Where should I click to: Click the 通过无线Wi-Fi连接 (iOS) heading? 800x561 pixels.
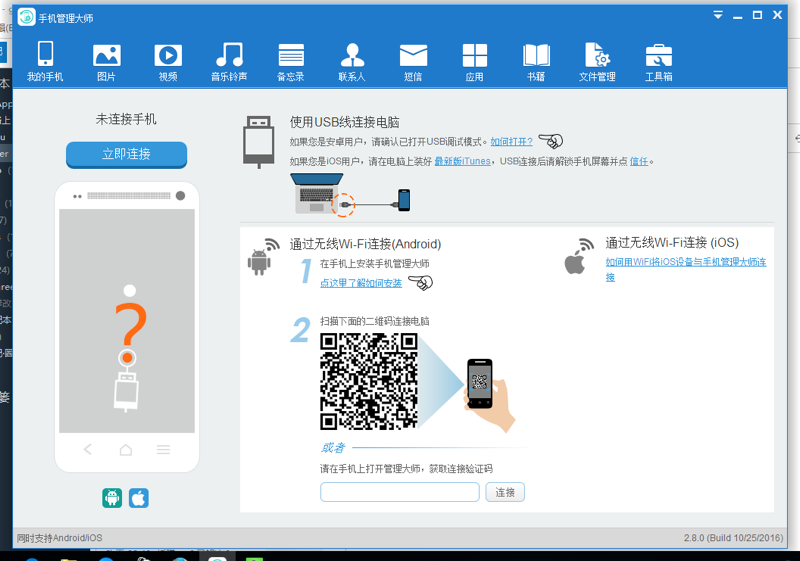click(672, 243)
